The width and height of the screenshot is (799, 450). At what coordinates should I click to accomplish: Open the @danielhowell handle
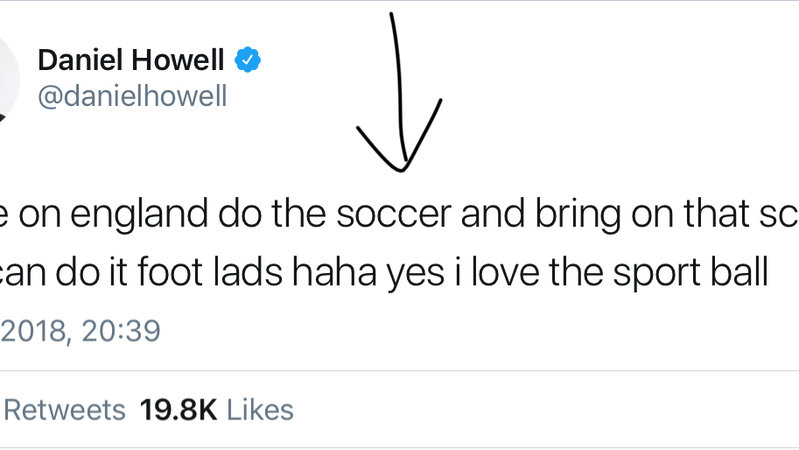click(x=132, y=96)
